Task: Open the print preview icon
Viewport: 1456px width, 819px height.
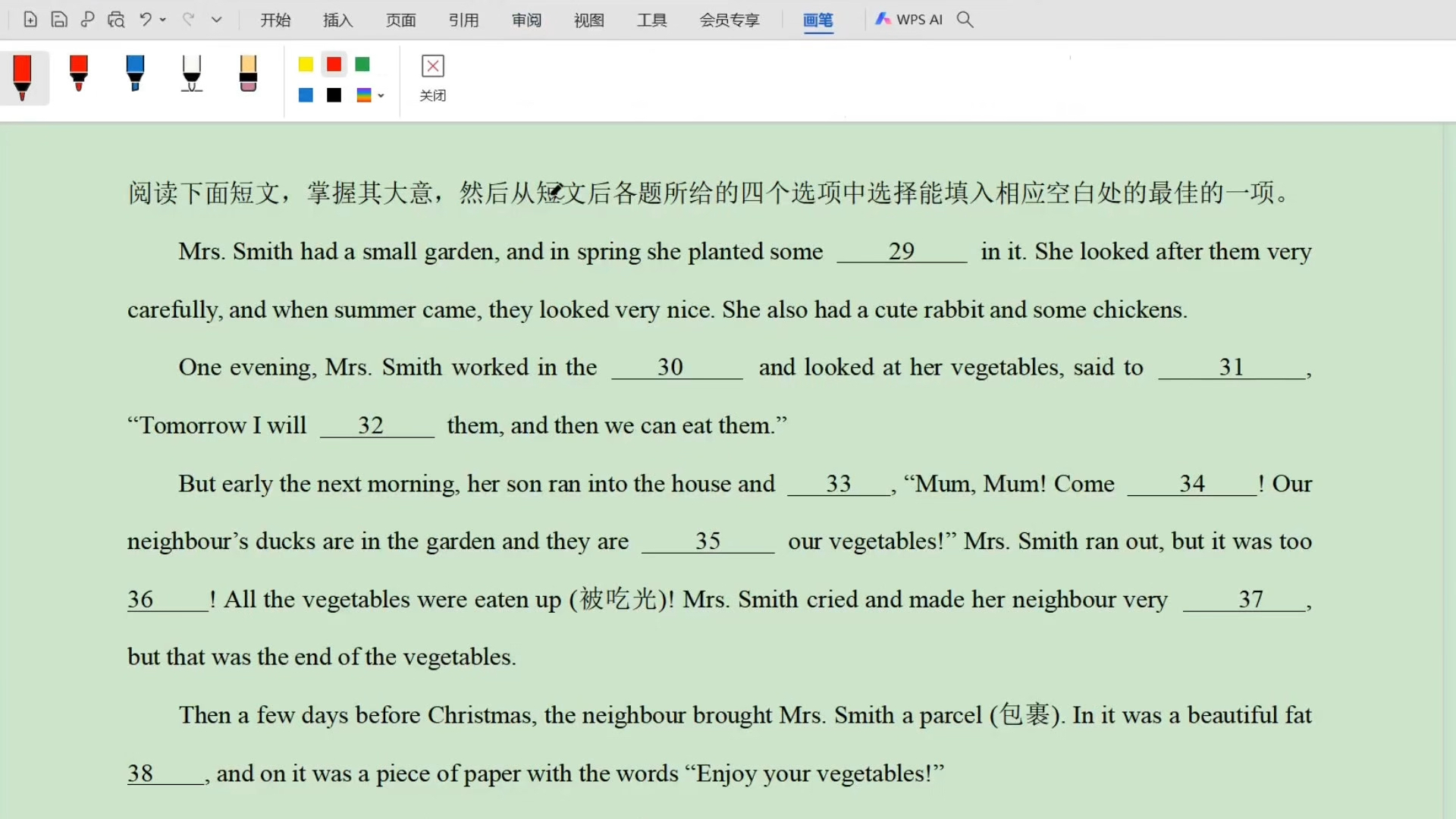Action: [116, 20]
